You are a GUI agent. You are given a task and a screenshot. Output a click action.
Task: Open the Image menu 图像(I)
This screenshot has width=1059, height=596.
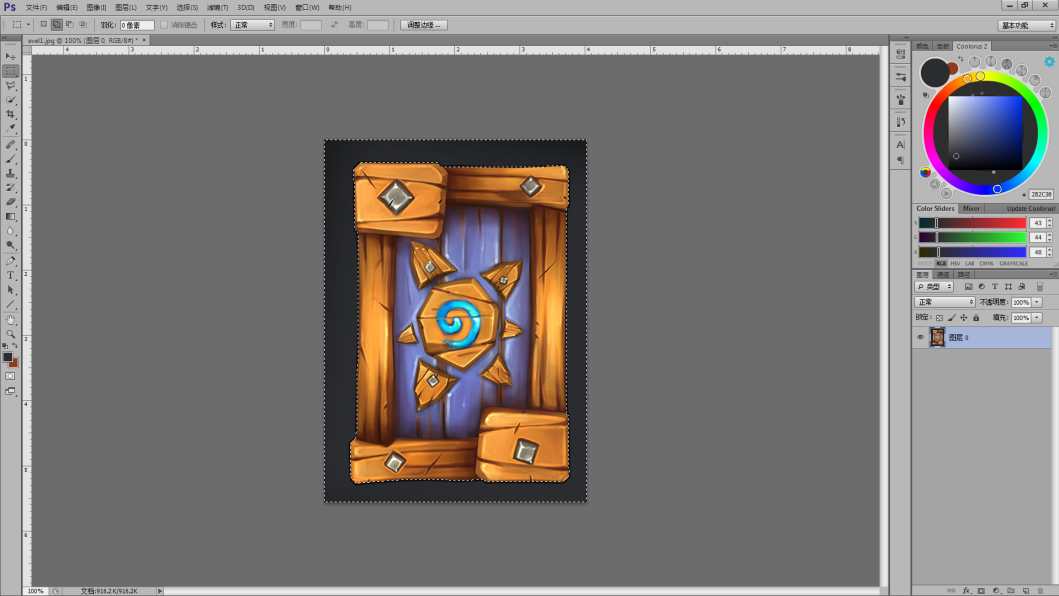[x=97, y=7]
